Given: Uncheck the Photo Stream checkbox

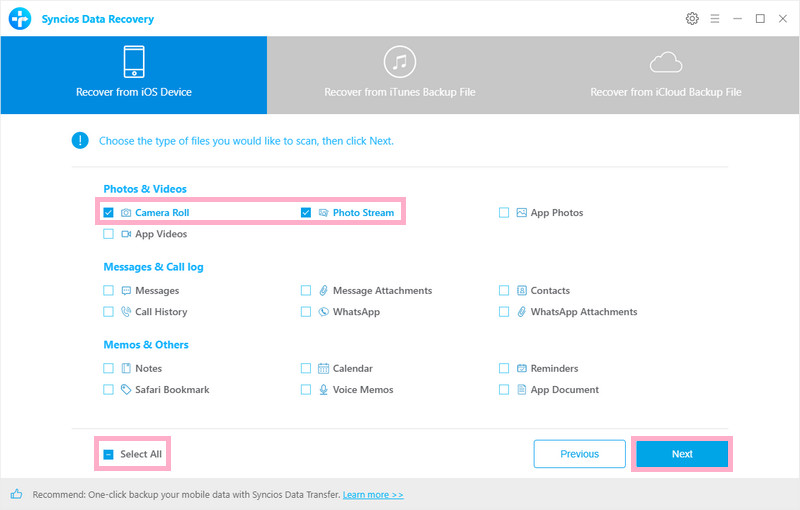Looking at the screenshot, I should [306, 213].
